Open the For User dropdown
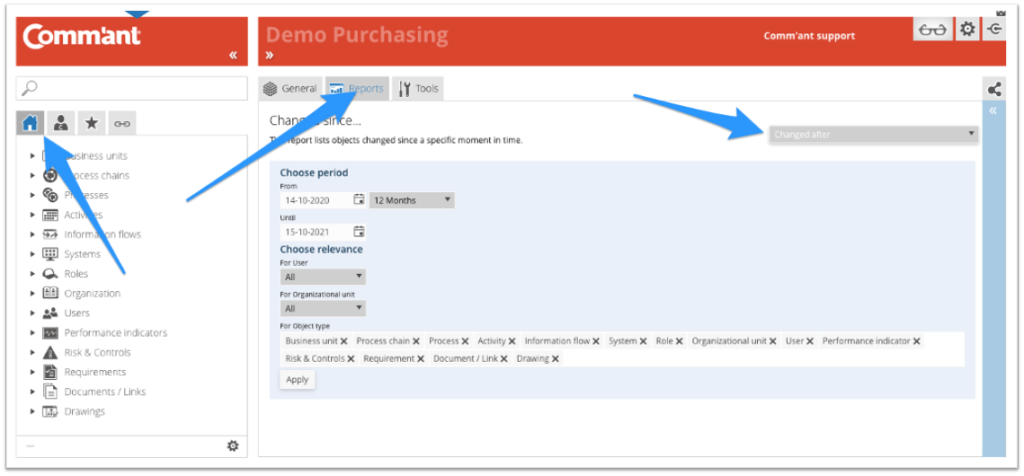 pyautogui.click(x=323, y=276)
